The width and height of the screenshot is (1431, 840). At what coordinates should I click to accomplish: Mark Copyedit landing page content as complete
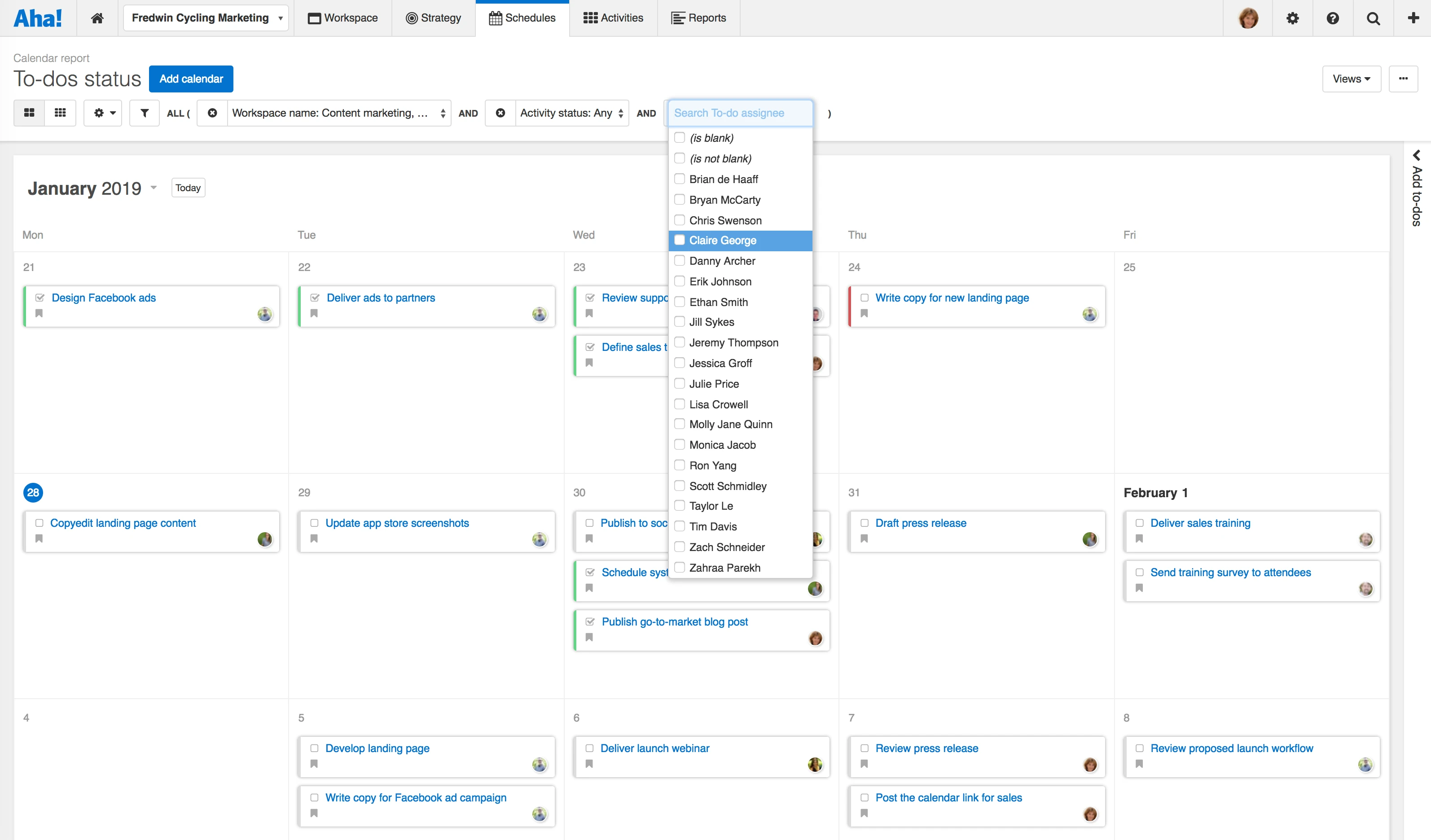tap(39, 523)
